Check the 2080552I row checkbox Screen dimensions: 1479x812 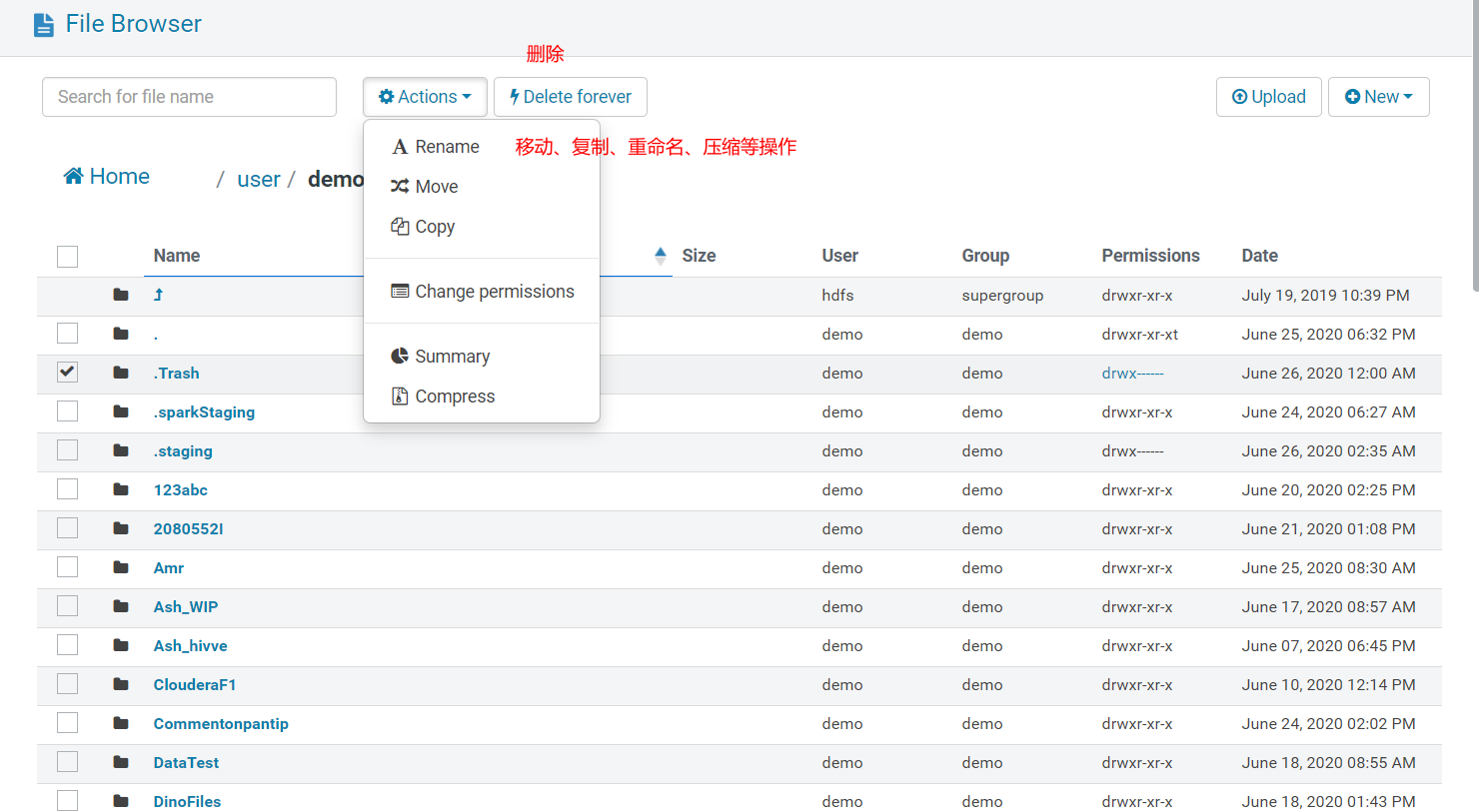coord(68,528)
